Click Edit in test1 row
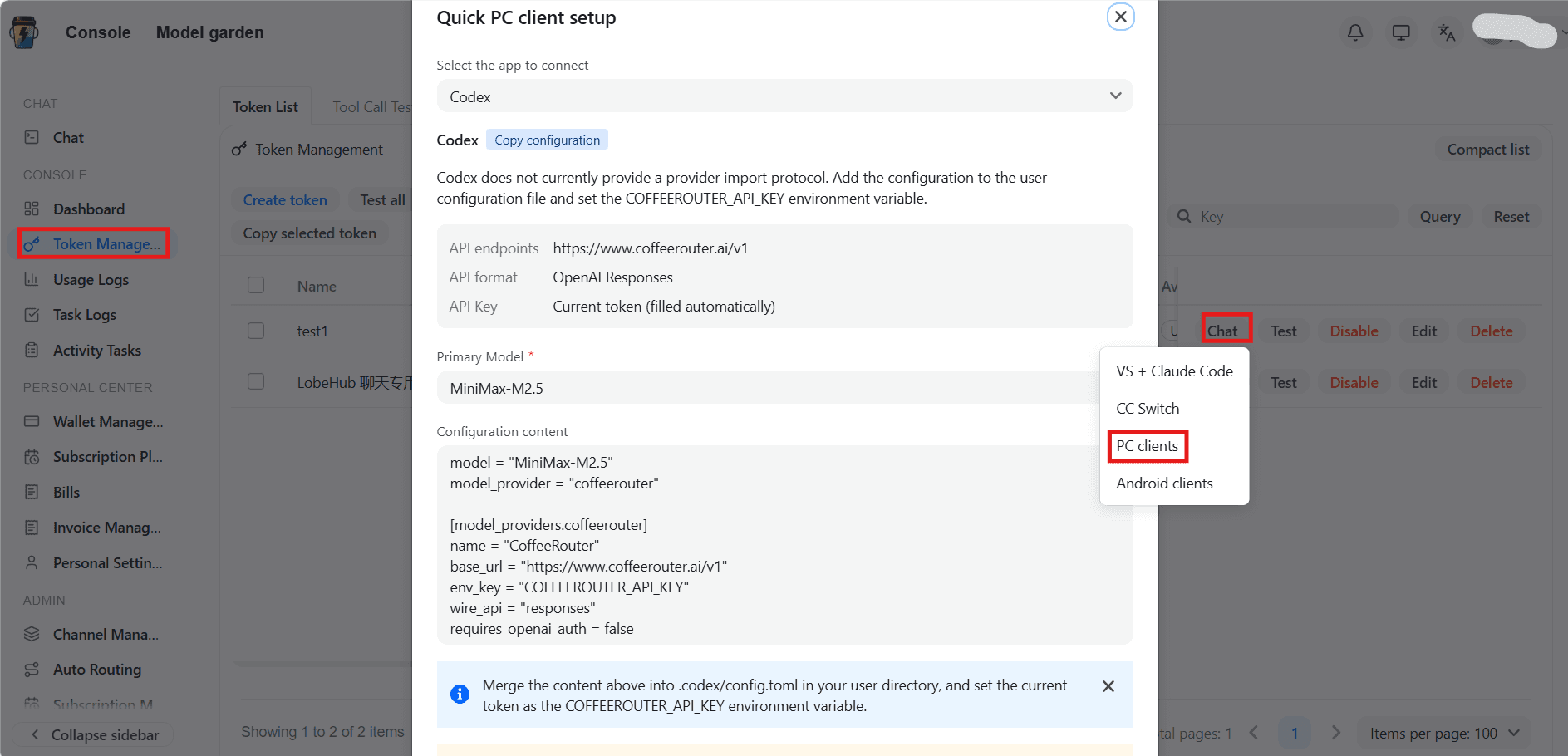1568x756 pixels. tap(1423, 331)
